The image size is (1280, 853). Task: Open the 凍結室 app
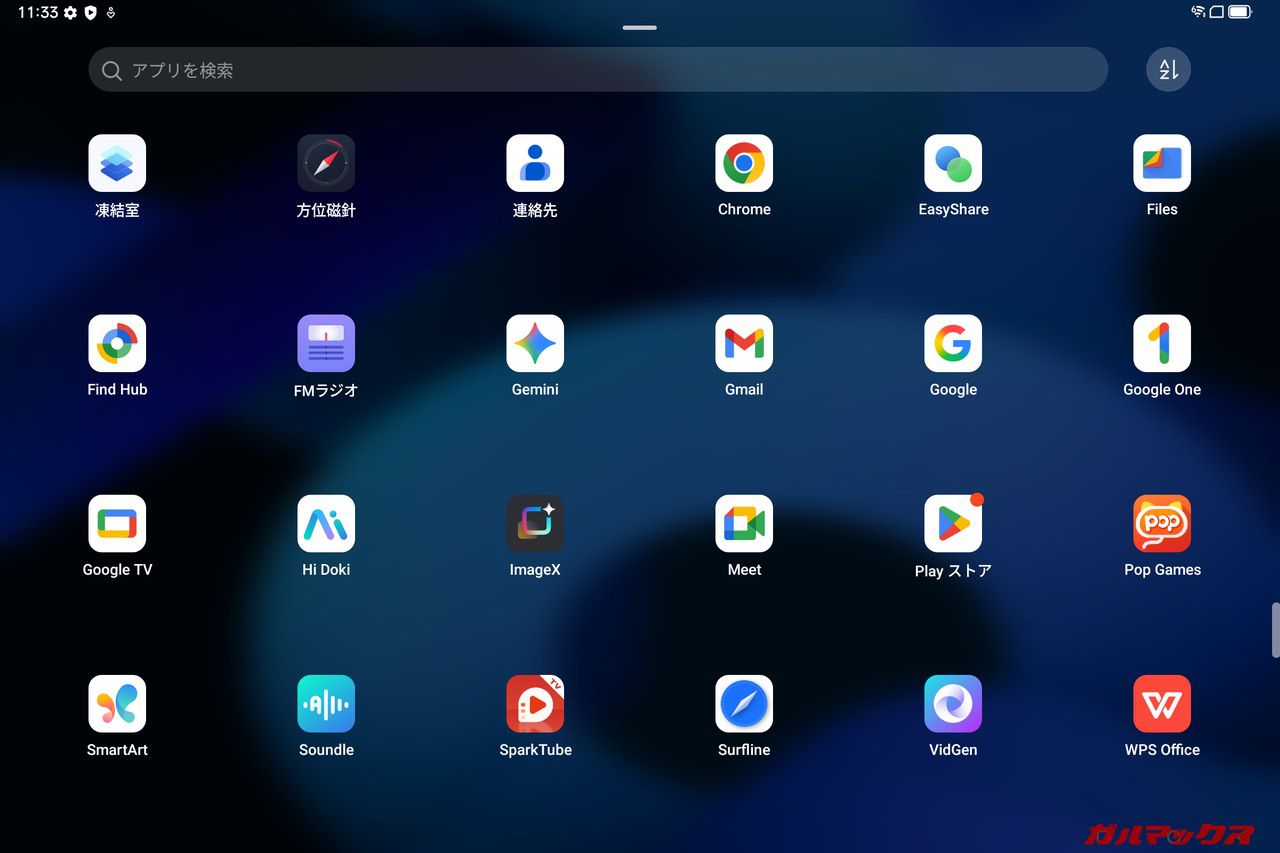pos(117,164)
